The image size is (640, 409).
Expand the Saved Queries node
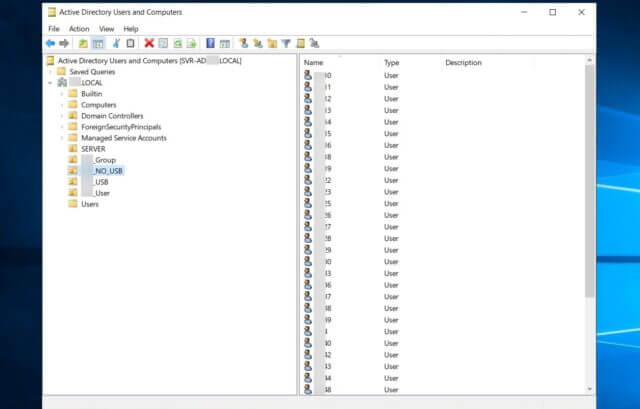(x=51, y=72)
